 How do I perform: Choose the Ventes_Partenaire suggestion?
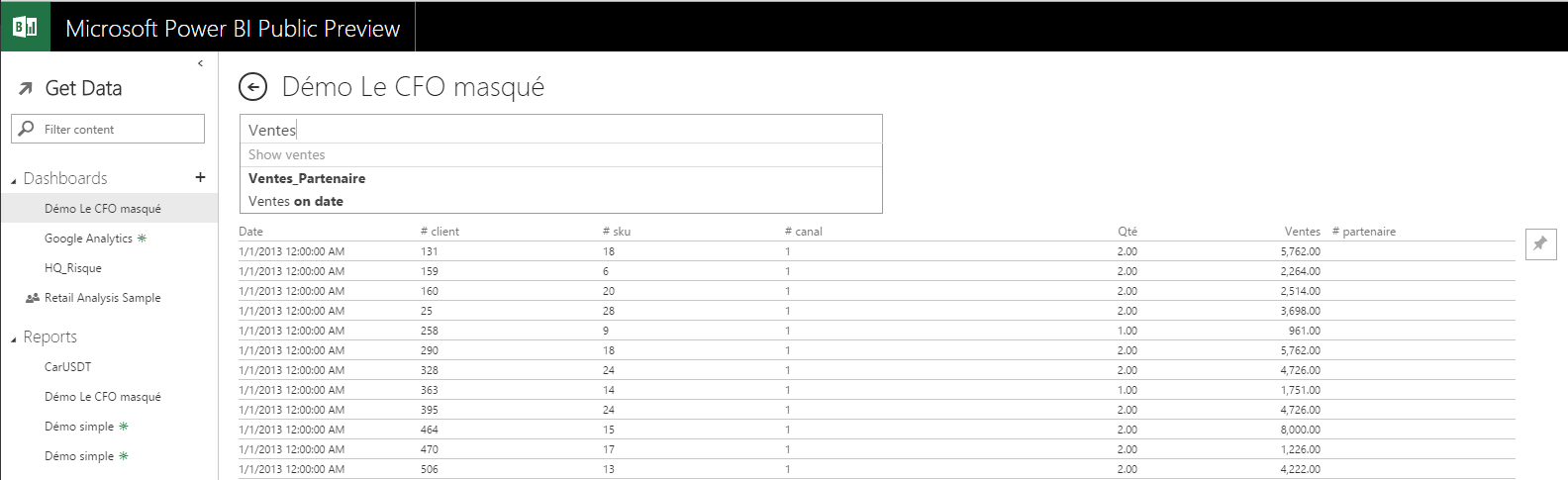(x=307, y=178)
